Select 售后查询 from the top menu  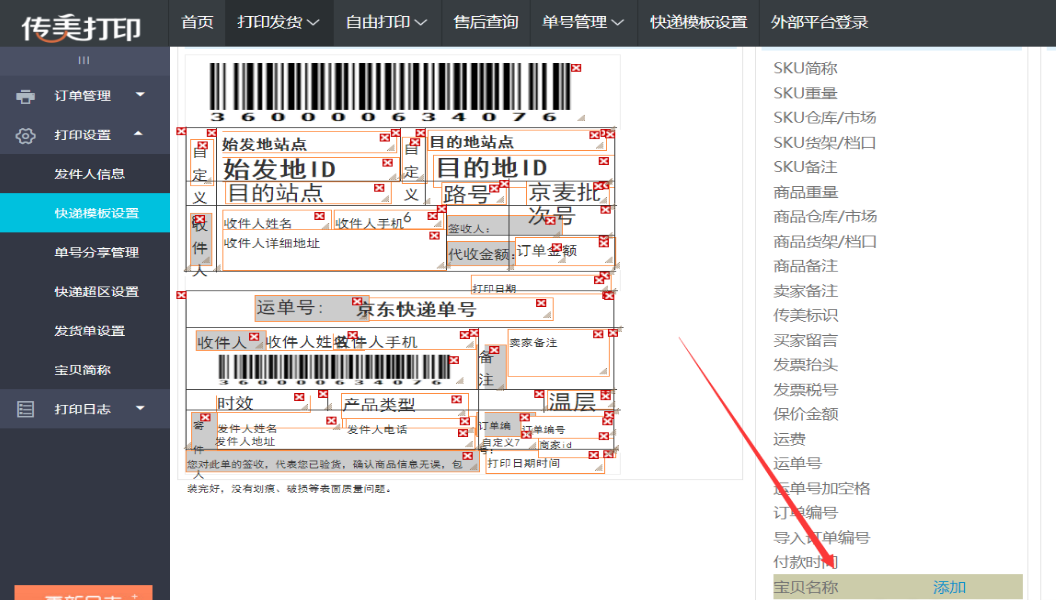pos(486,22)
